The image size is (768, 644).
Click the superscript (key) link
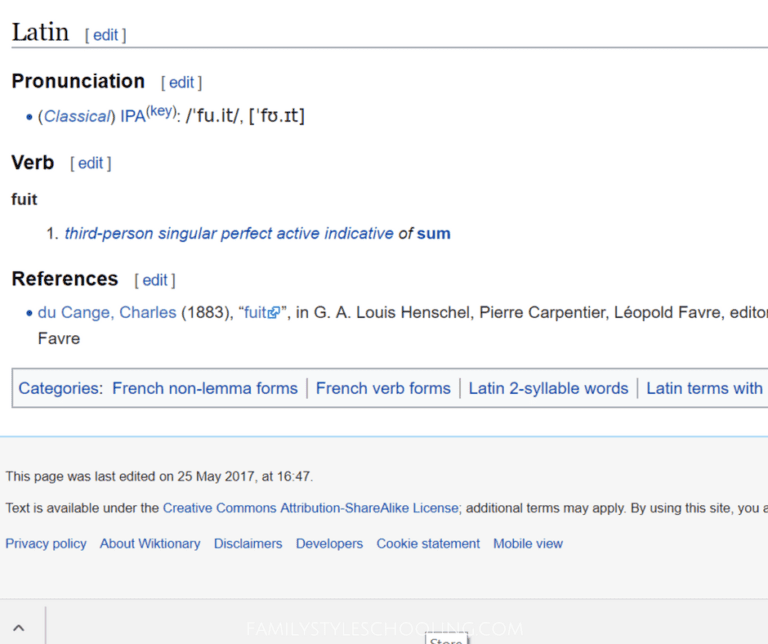click(x=161, y=111)
